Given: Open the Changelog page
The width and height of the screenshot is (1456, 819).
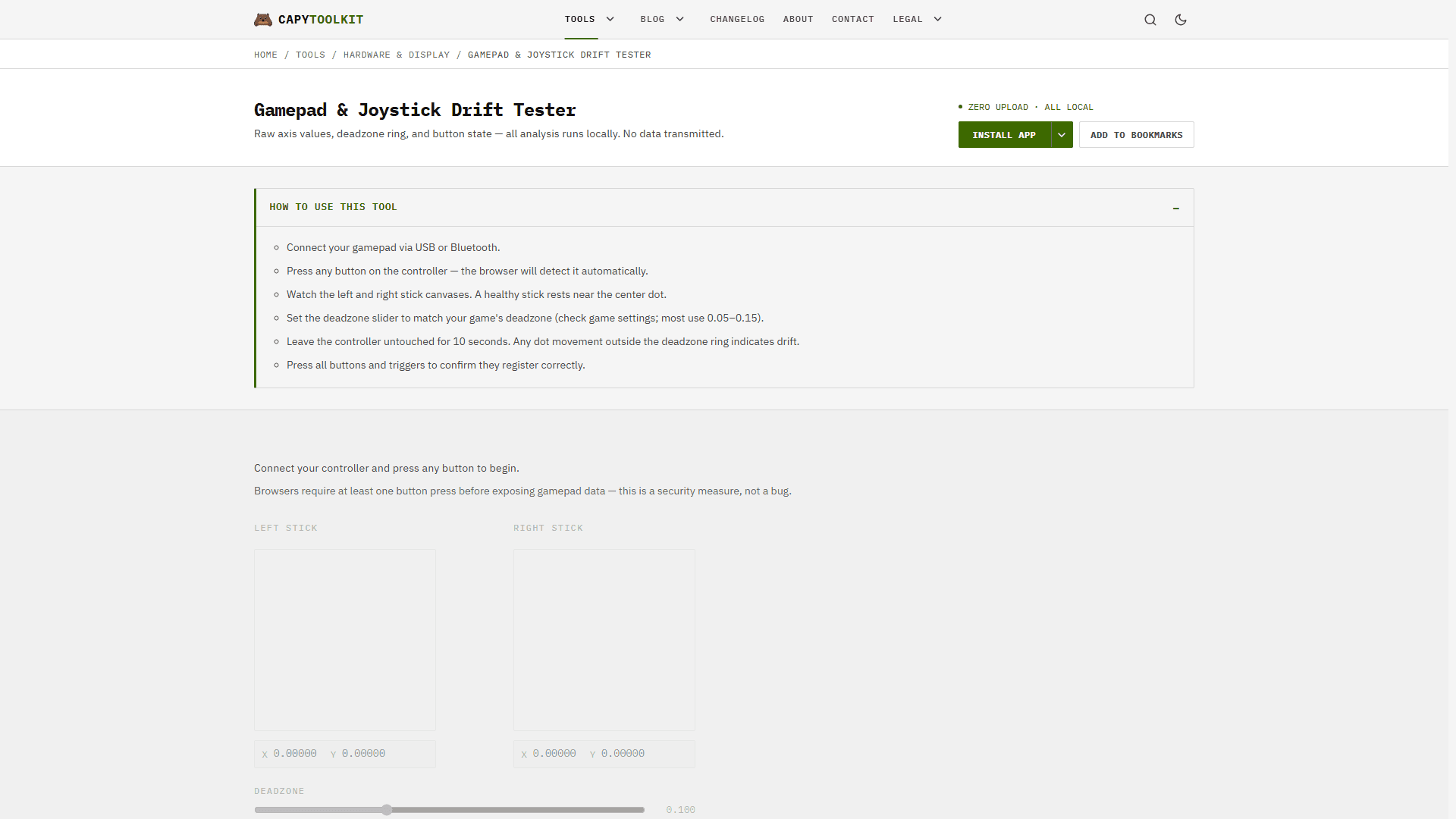Looking at the screenshot, I should 737,19.
